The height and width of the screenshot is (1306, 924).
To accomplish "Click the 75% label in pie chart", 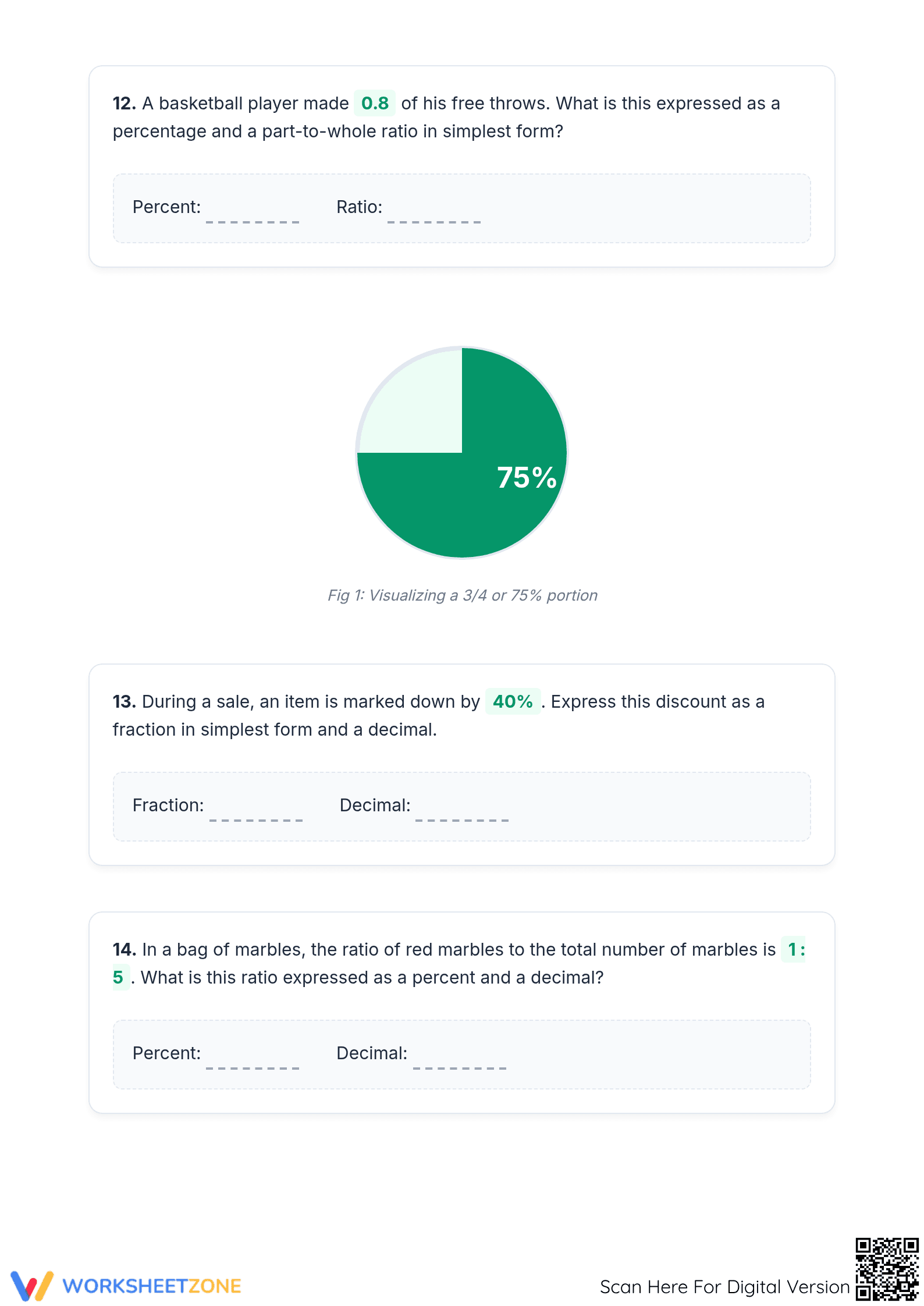I will (x=527, y=478).
